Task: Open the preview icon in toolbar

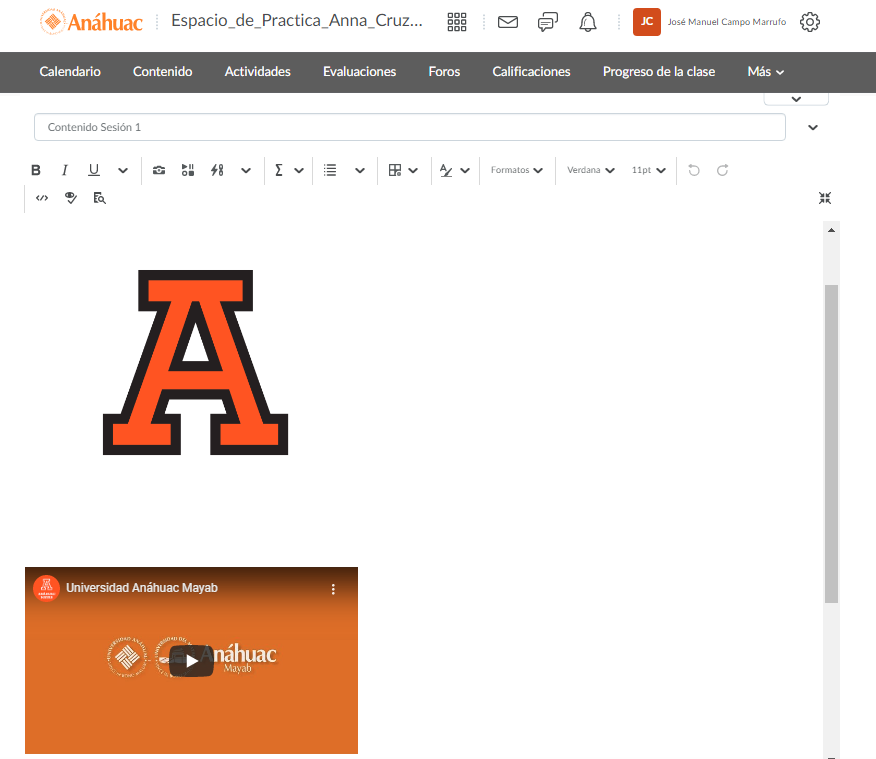Action: coord(99,198)
